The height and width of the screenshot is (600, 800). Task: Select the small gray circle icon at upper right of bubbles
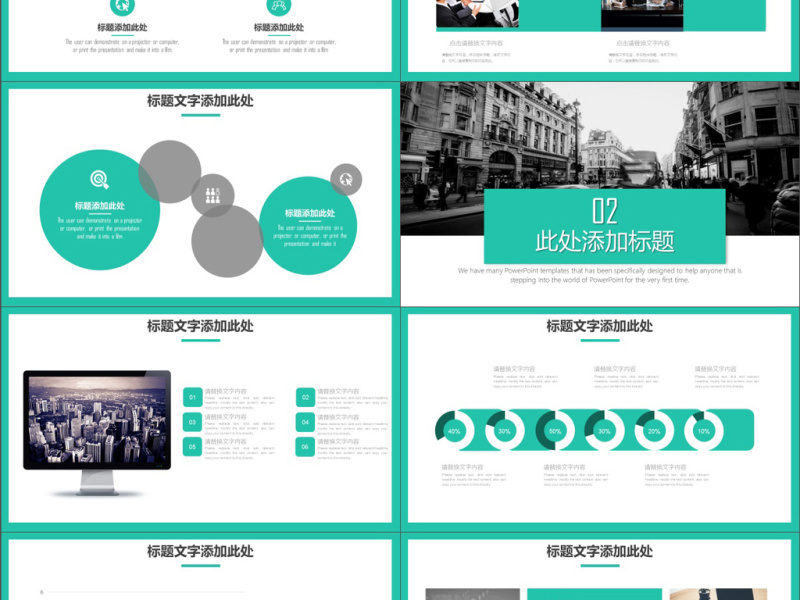[346, 180]
